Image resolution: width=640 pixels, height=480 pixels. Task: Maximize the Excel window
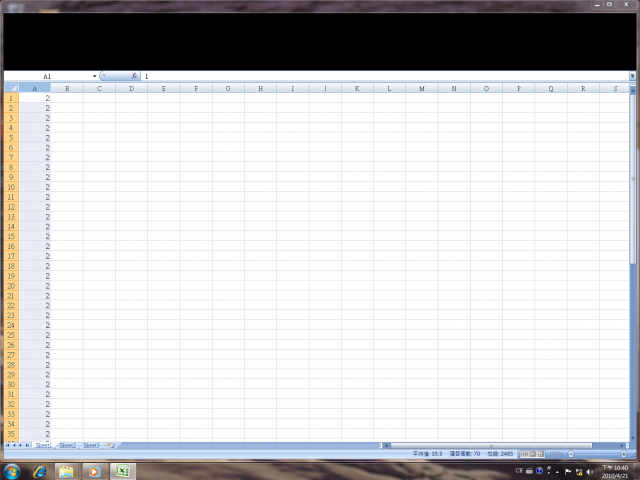pos(609,4)
